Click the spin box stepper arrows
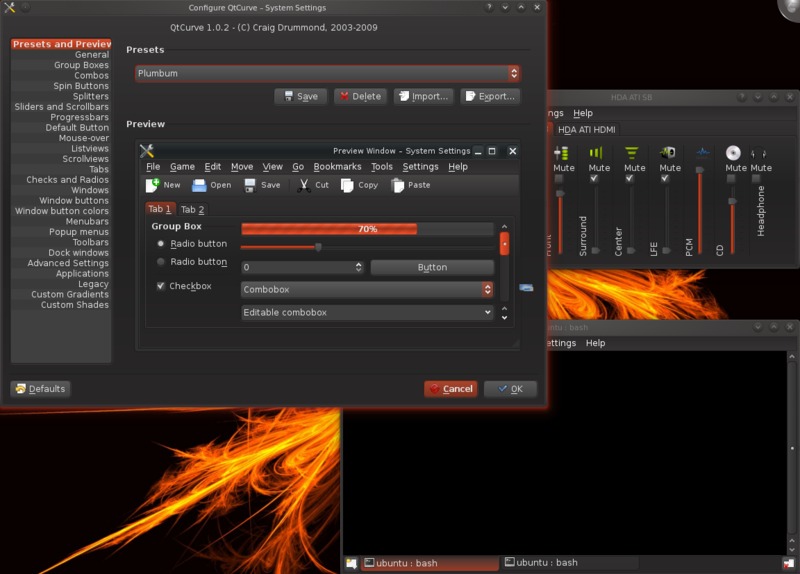Screen dimensions: 800x574 (359, 267)
